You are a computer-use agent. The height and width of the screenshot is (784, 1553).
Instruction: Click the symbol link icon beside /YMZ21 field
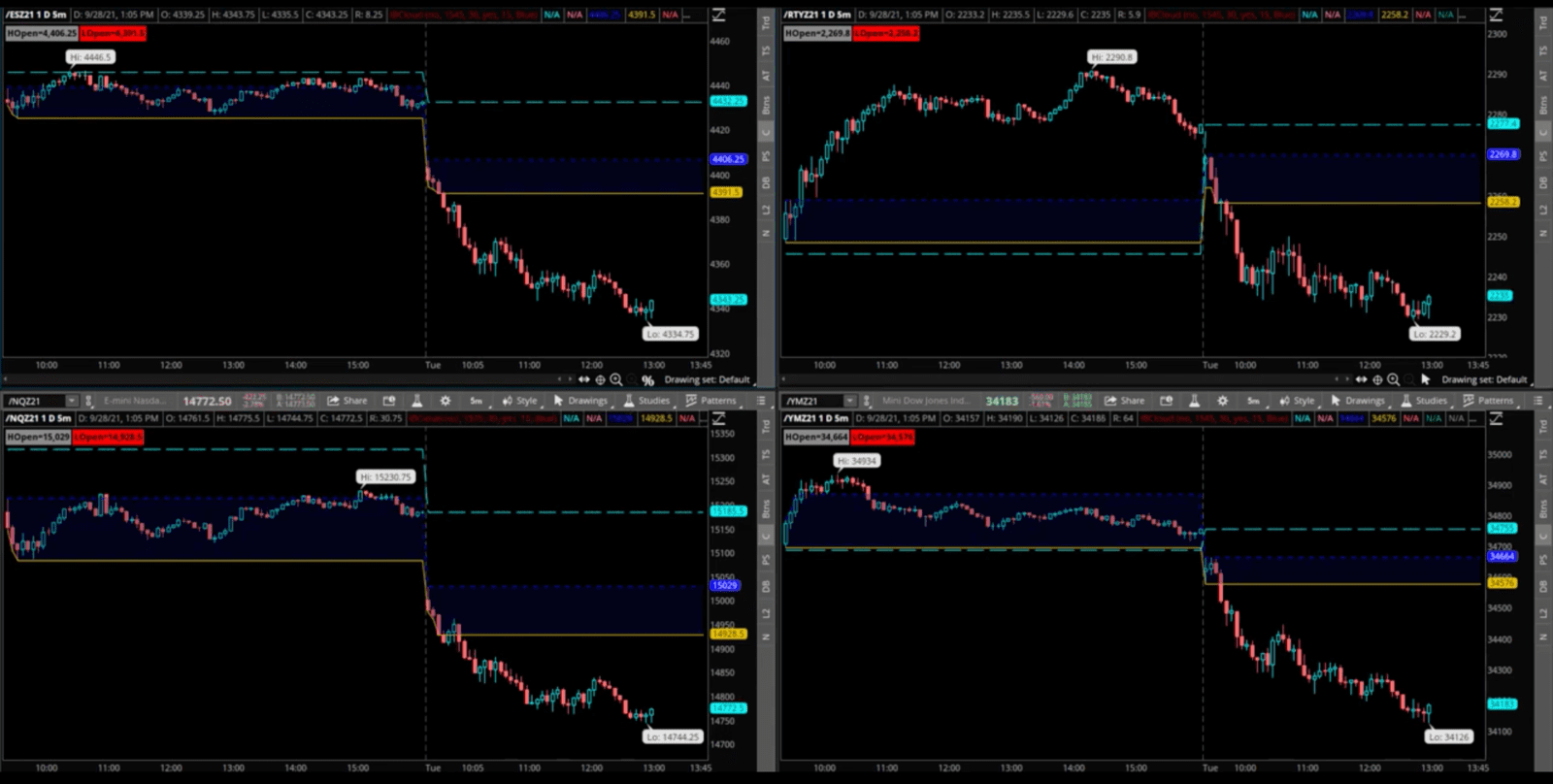pos(867,401)
